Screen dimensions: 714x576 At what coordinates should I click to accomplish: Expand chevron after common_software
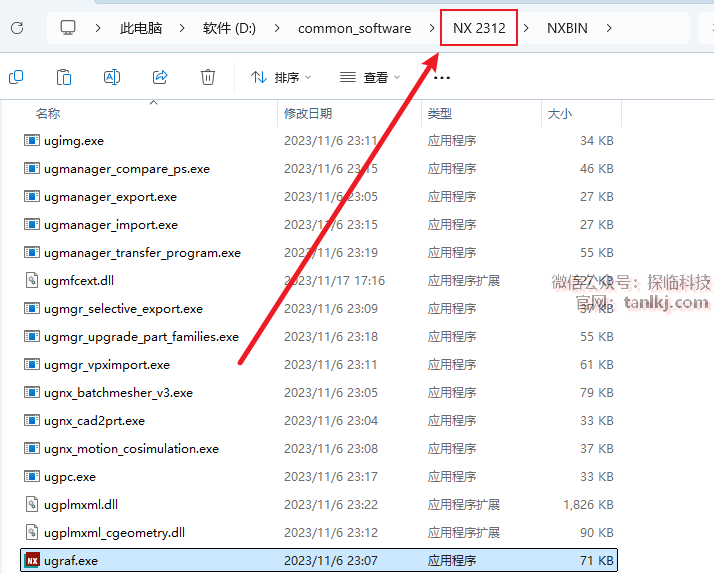[x=432, y=28]
